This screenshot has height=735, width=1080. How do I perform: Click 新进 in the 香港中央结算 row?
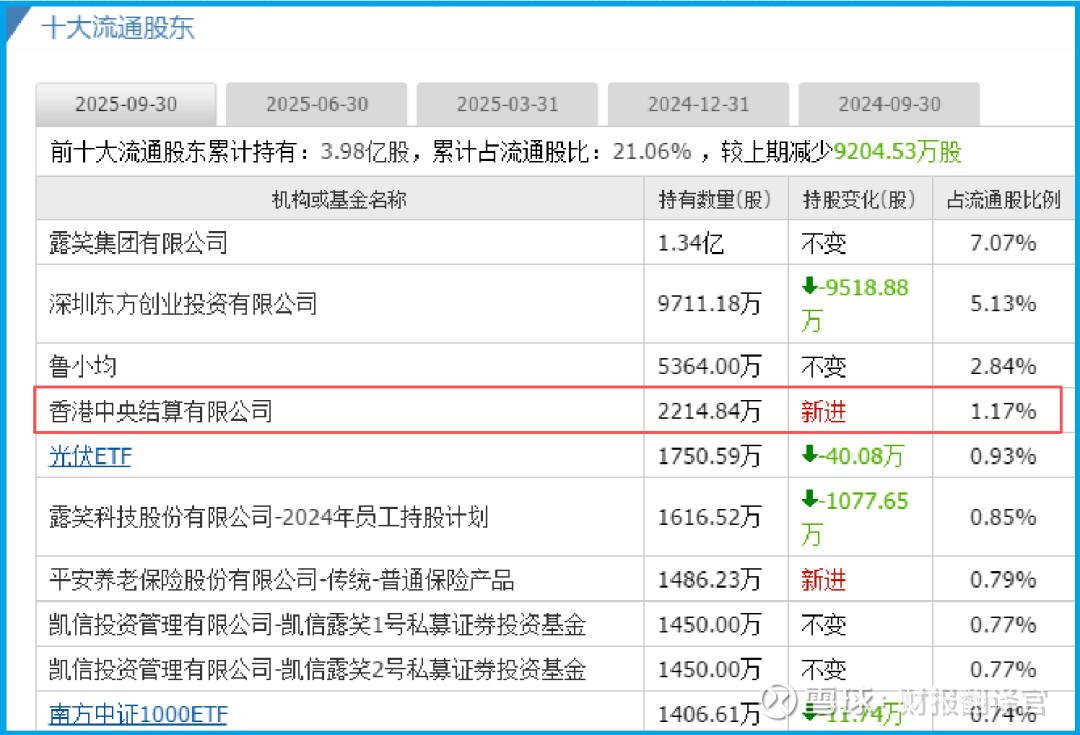824,412
